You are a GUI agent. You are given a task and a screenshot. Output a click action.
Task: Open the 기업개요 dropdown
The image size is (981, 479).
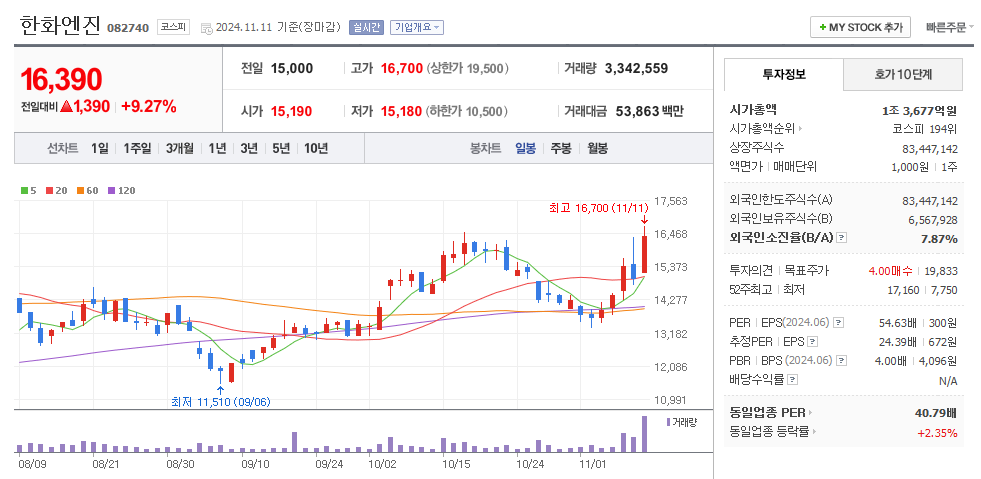(417, 28)
